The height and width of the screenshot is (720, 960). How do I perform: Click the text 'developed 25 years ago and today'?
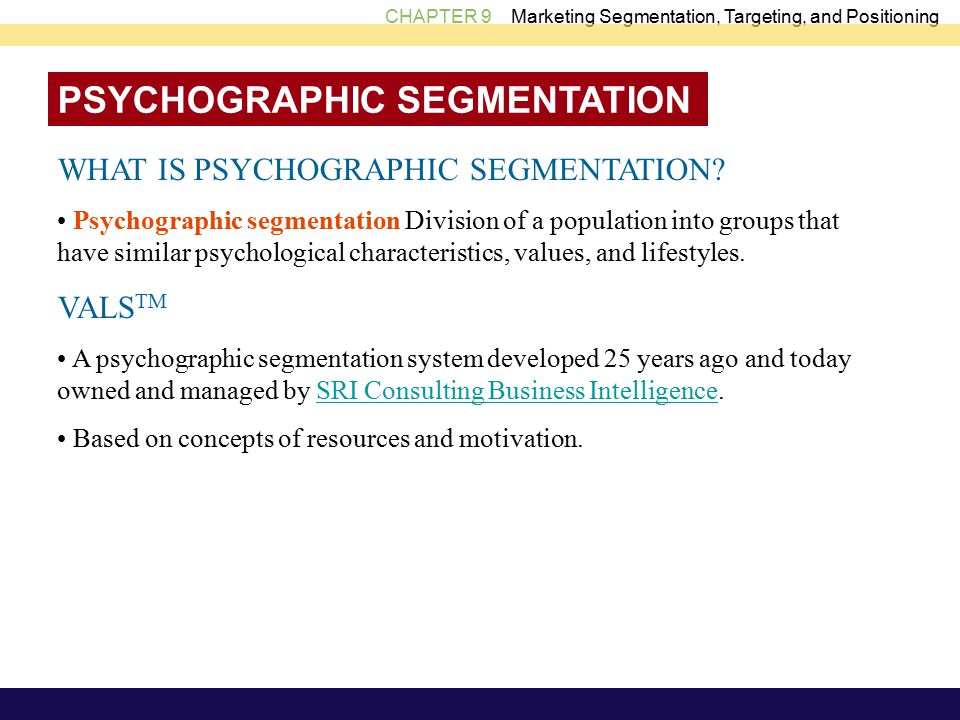(x=669, y=359)
